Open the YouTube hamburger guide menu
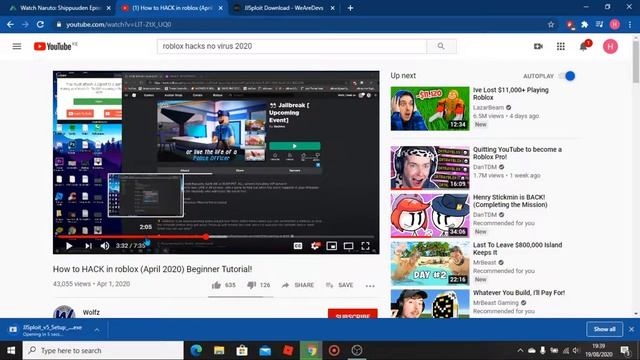640x360 pixels. coord(17,46)
